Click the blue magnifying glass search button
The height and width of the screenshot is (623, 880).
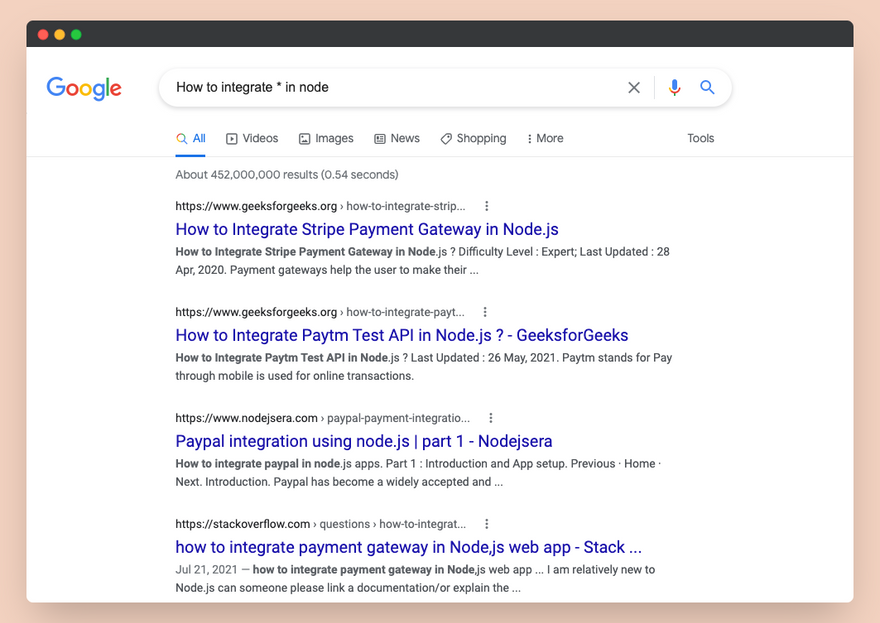pyautogui.click(x=707, y=88)
